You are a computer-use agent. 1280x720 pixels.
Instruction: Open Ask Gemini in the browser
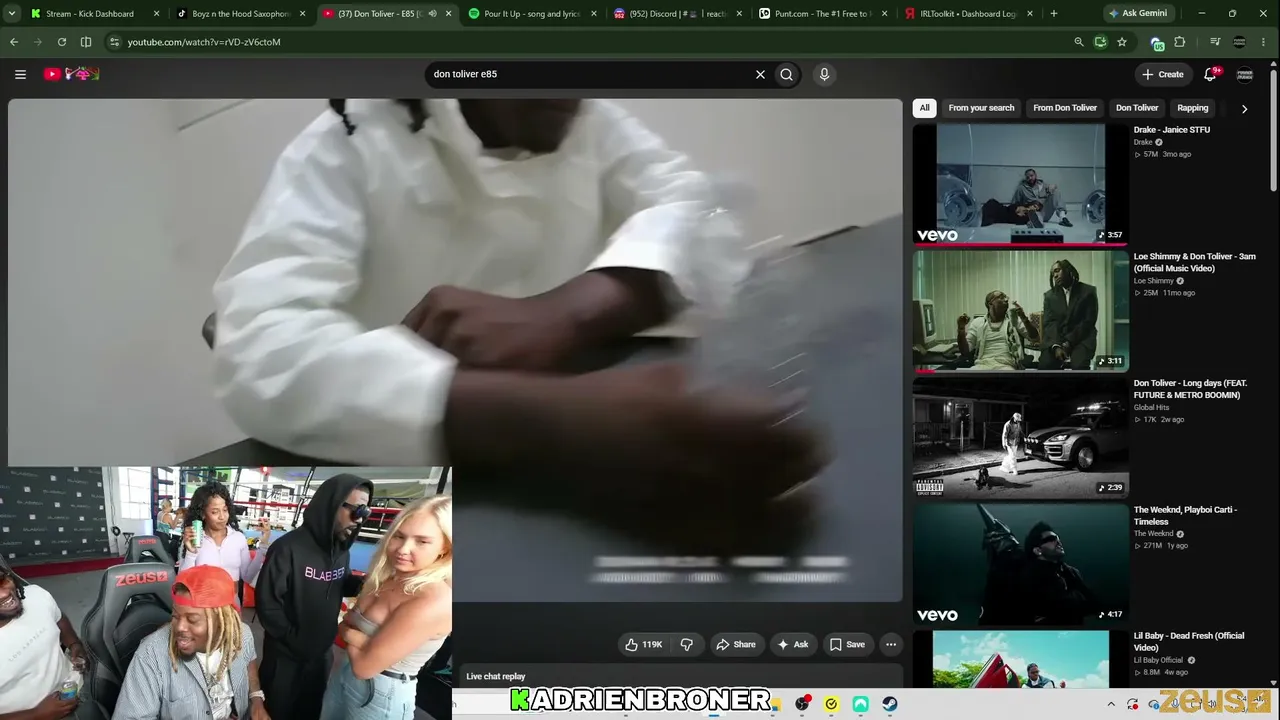[1137, 14]
